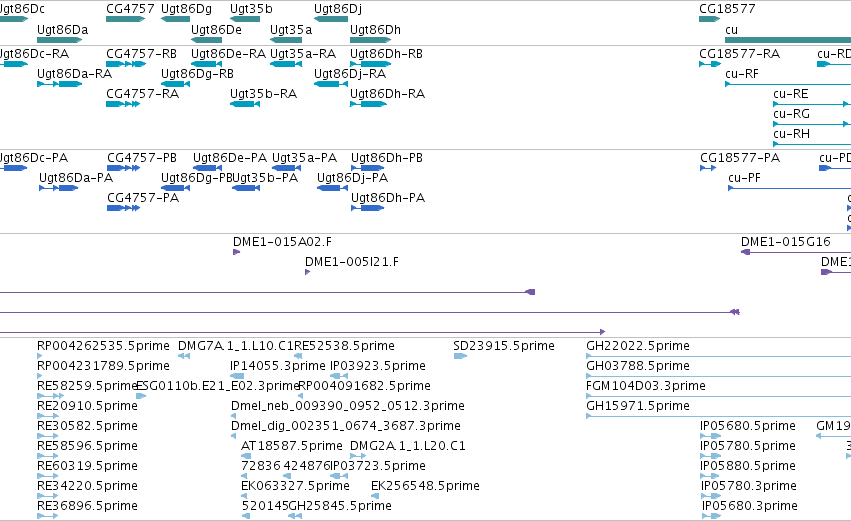Select protein Ugt86Da-PA
Screen dimensions: 851x521
(x=75, y=178)
